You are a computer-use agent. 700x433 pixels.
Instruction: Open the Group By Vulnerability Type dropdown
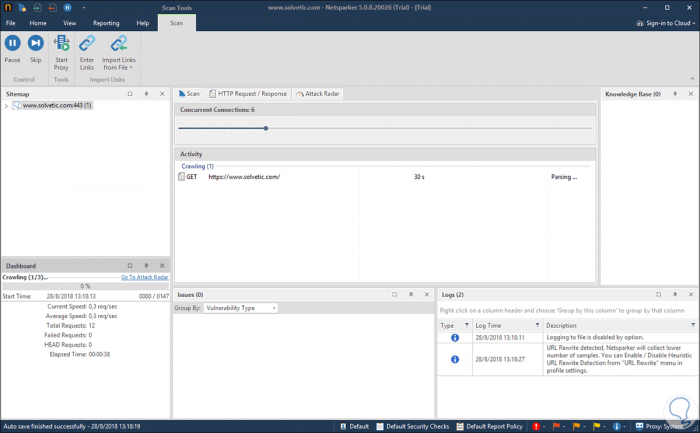point(241,308)
